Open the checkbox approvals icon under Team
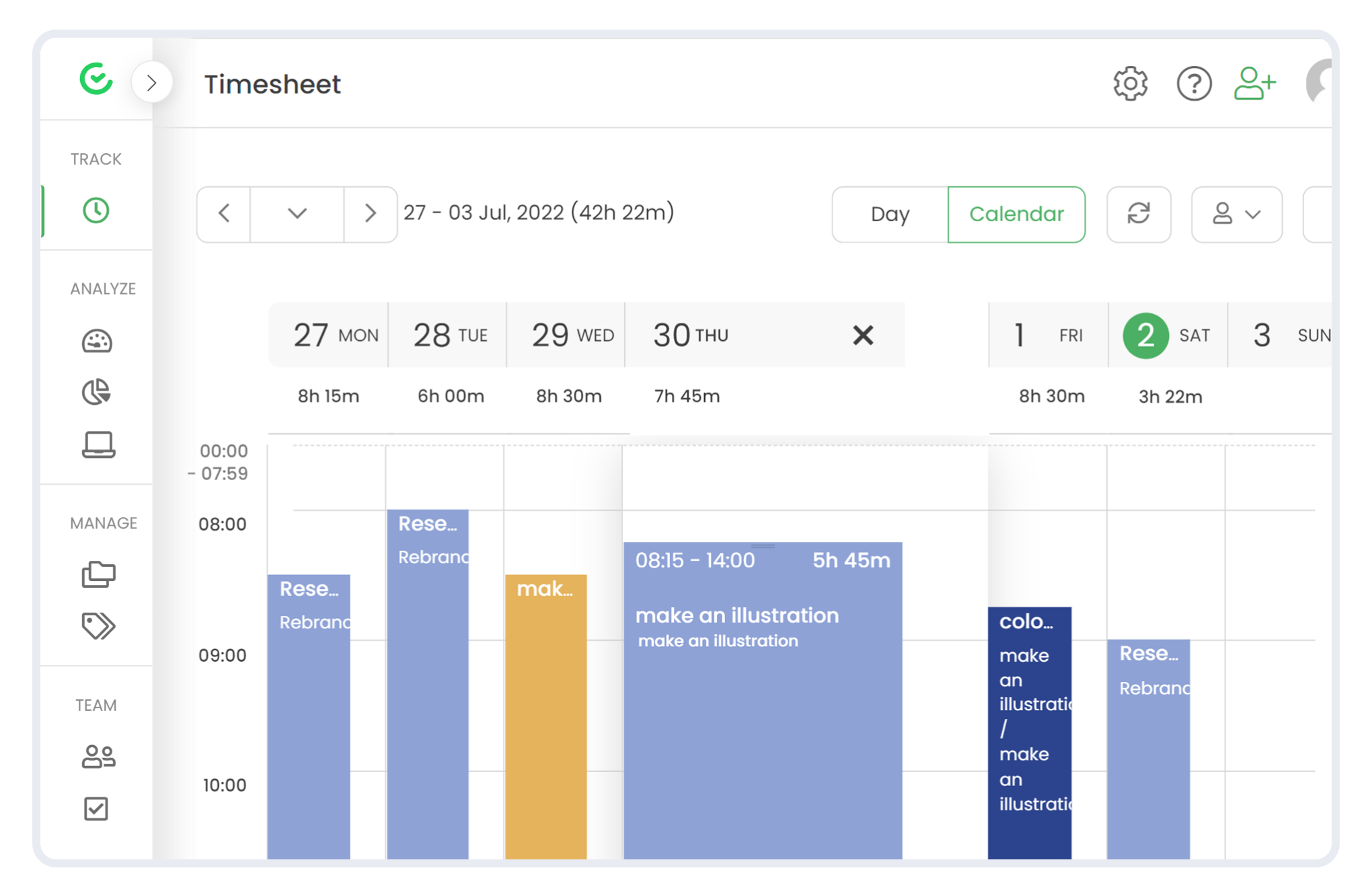The image size is (1372, 893). 96,808
